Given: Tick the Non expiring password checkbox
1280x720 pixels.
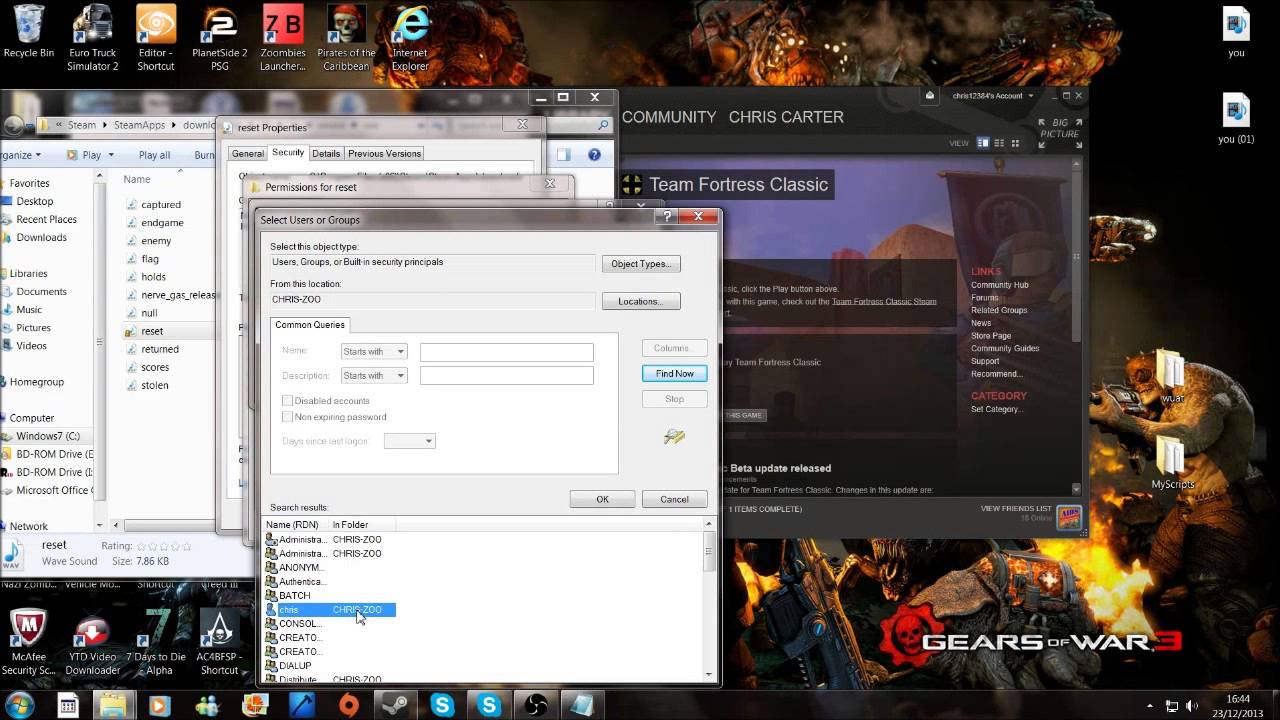Looking at the screenshot, I should [288, 417].
